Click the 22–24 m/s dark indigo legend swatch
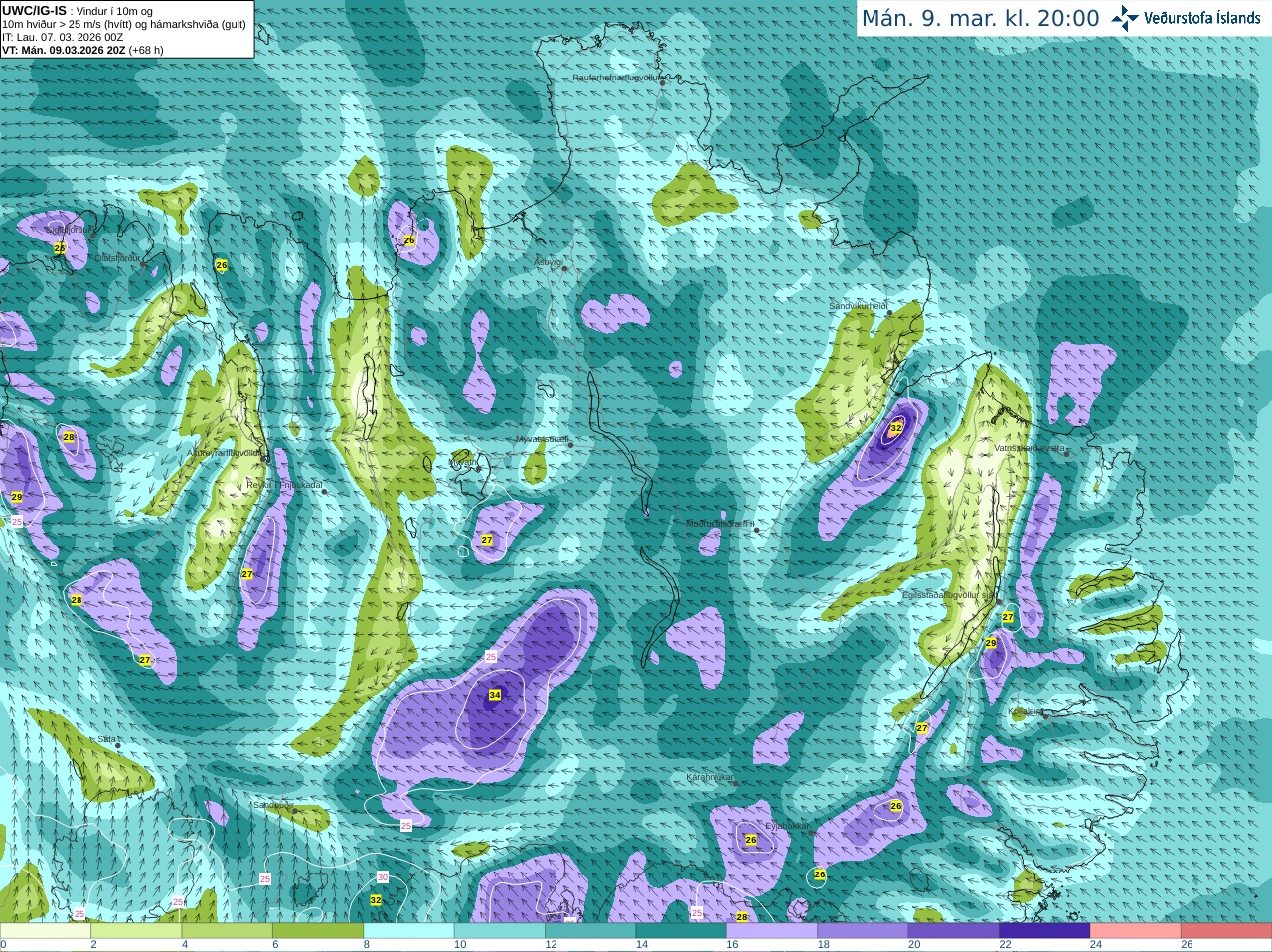 (x=1044, y=931)
